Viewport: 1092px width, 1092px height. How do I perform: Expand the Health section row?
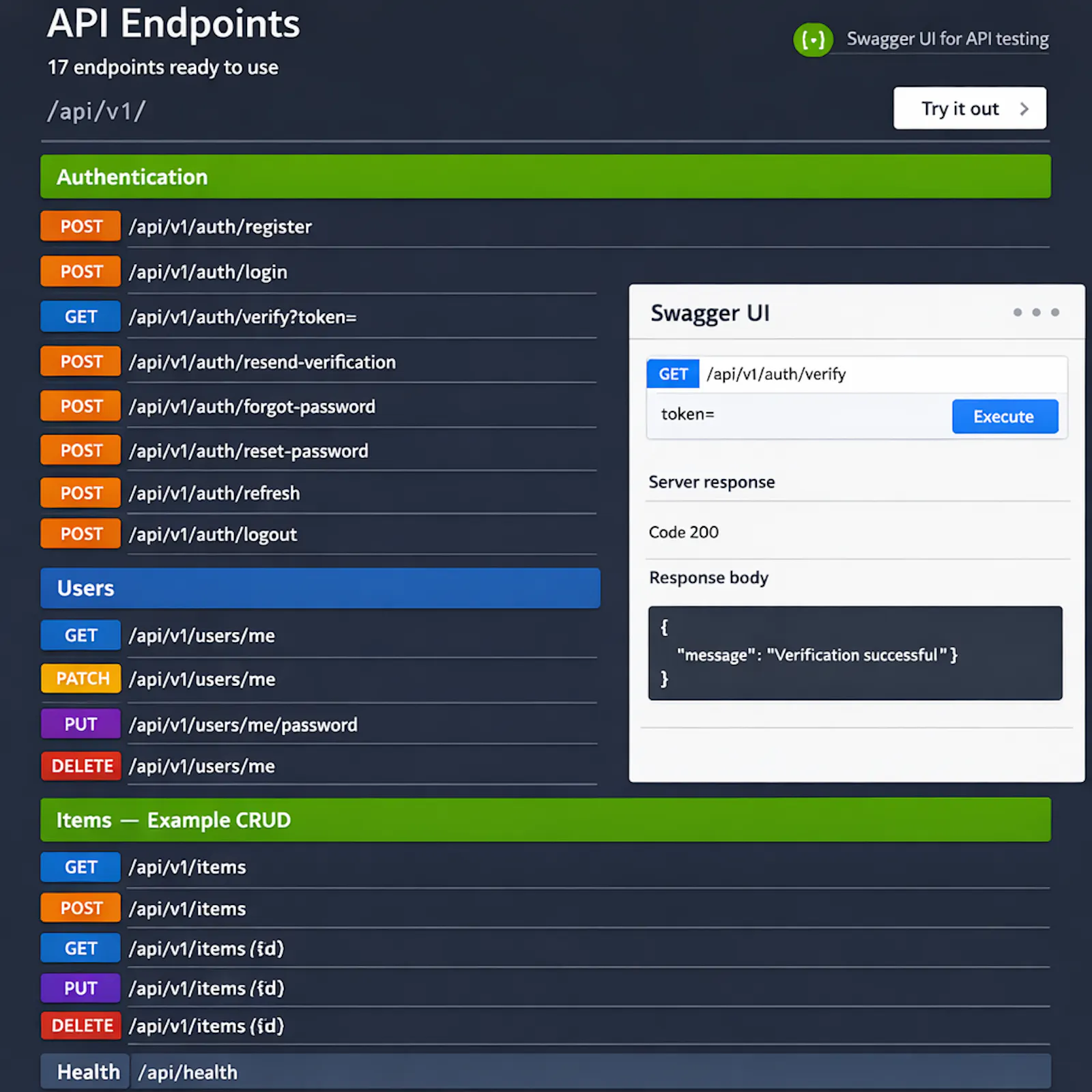545,1072
